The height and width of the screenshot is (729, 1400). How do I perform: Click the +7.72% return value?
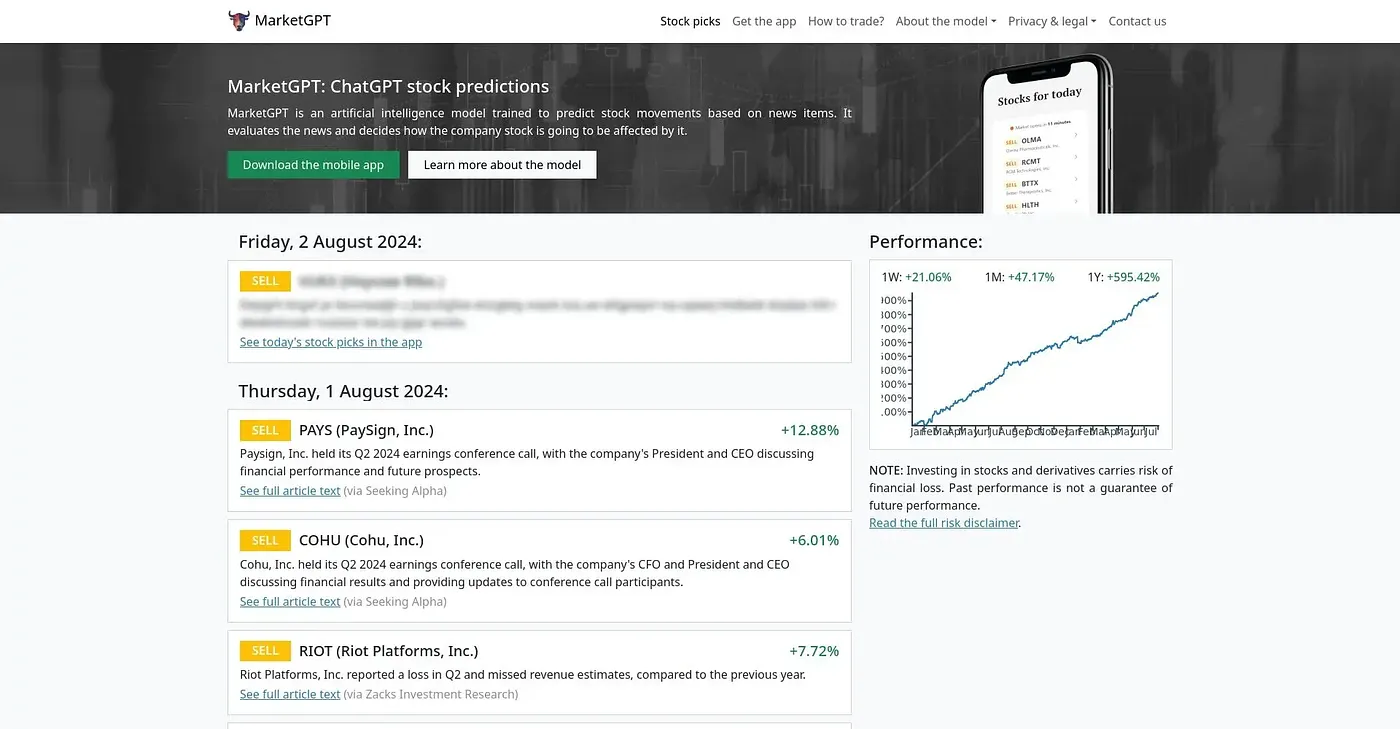point(814,651)
